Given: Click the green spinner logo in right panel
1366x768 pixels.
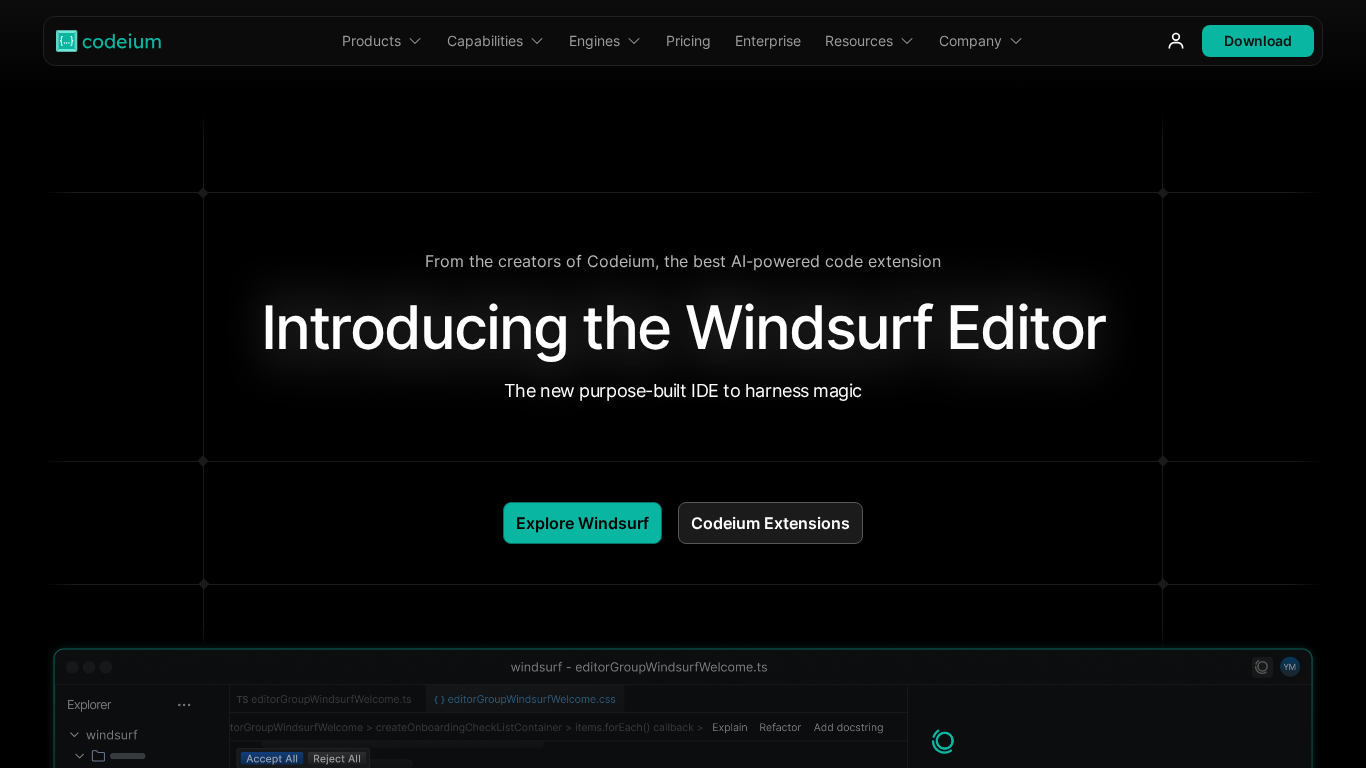Looking at the screenshot, I should click(x=943, y=742).
